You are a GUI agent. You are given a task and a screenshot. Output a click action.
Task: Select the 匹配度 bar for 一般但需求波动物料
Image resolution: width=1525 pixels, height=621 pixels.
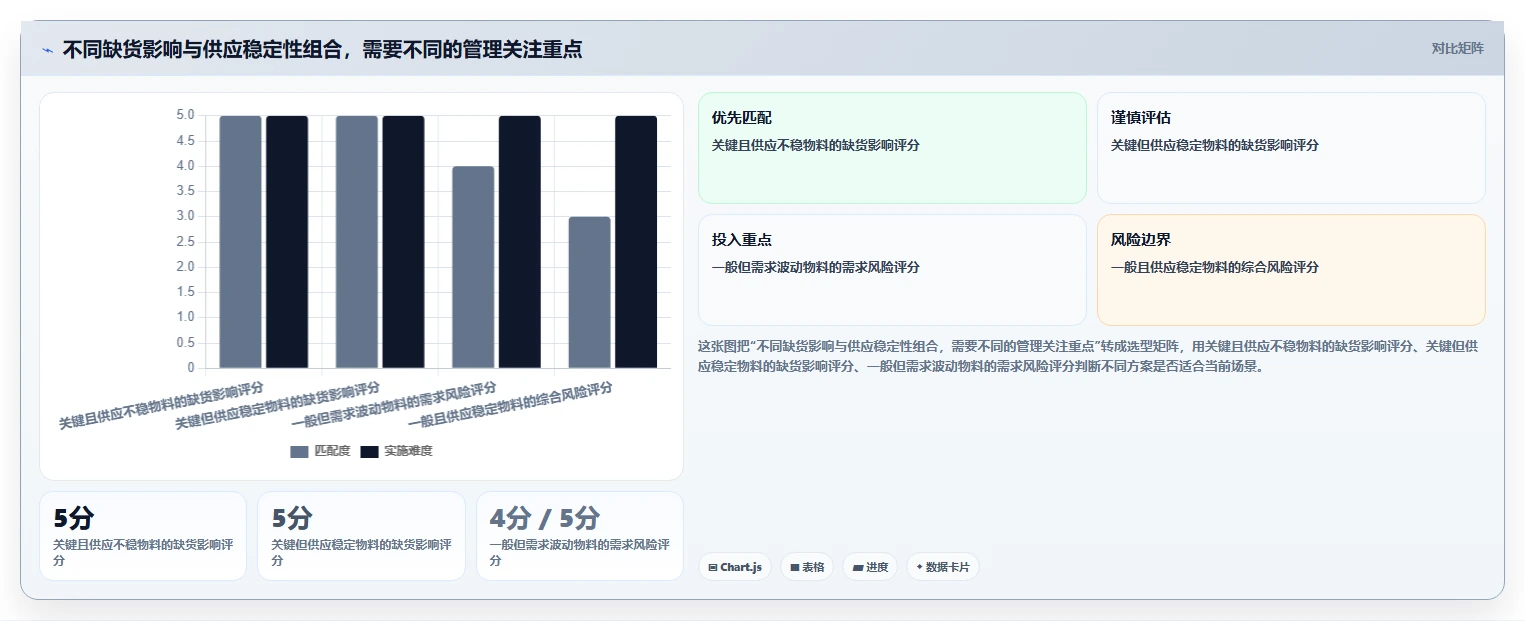[x=473, y=267]
